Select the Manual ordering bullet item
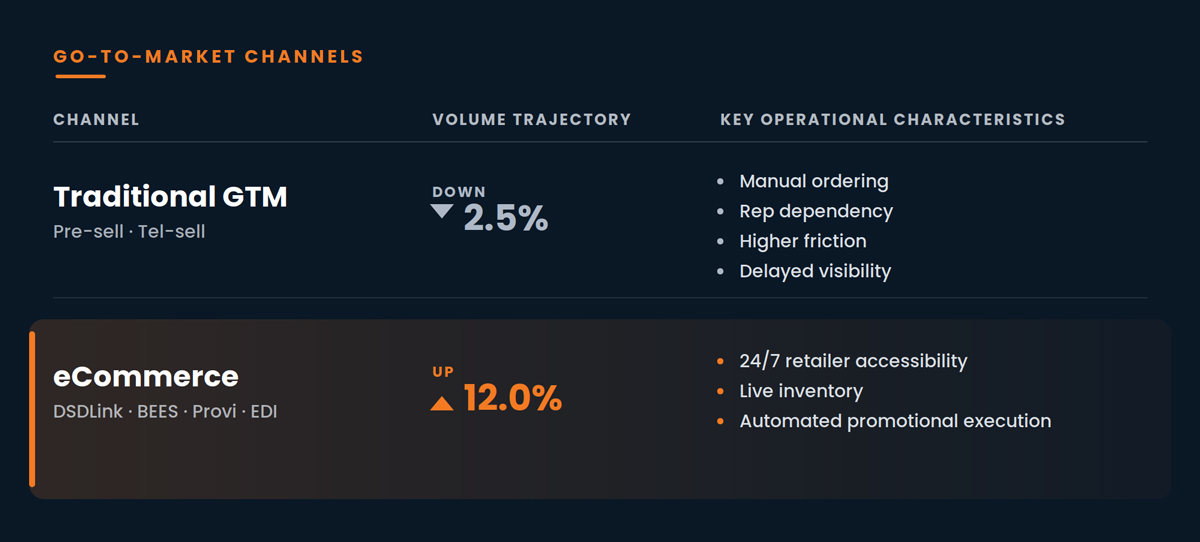1200x542 pixels. click(814, 181)
